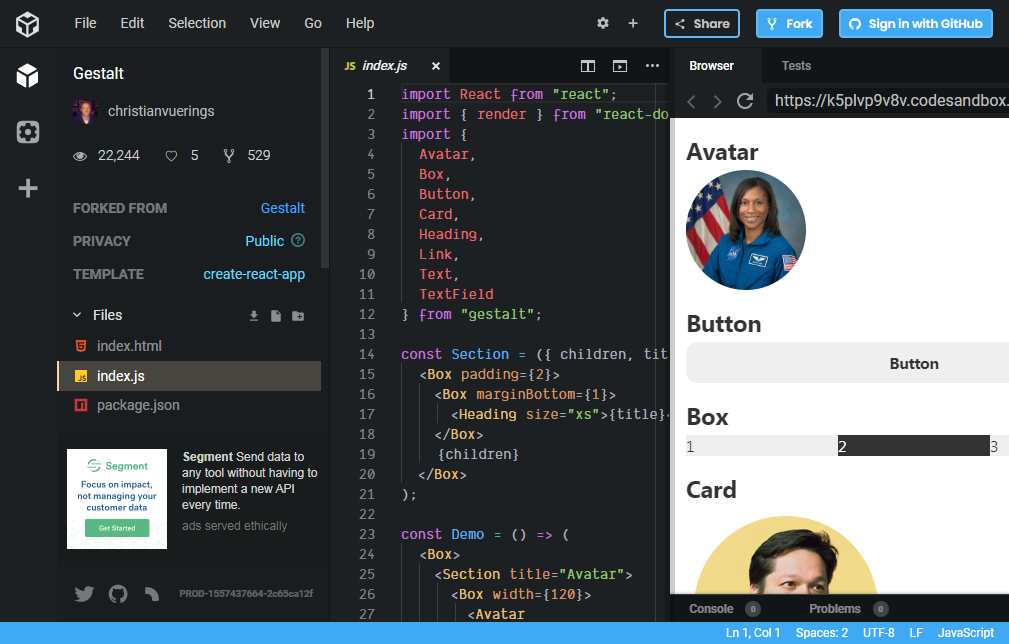This screenshot has height=644, width=1009.
Task: Sign in with GitHub
Action: [916, 24]
